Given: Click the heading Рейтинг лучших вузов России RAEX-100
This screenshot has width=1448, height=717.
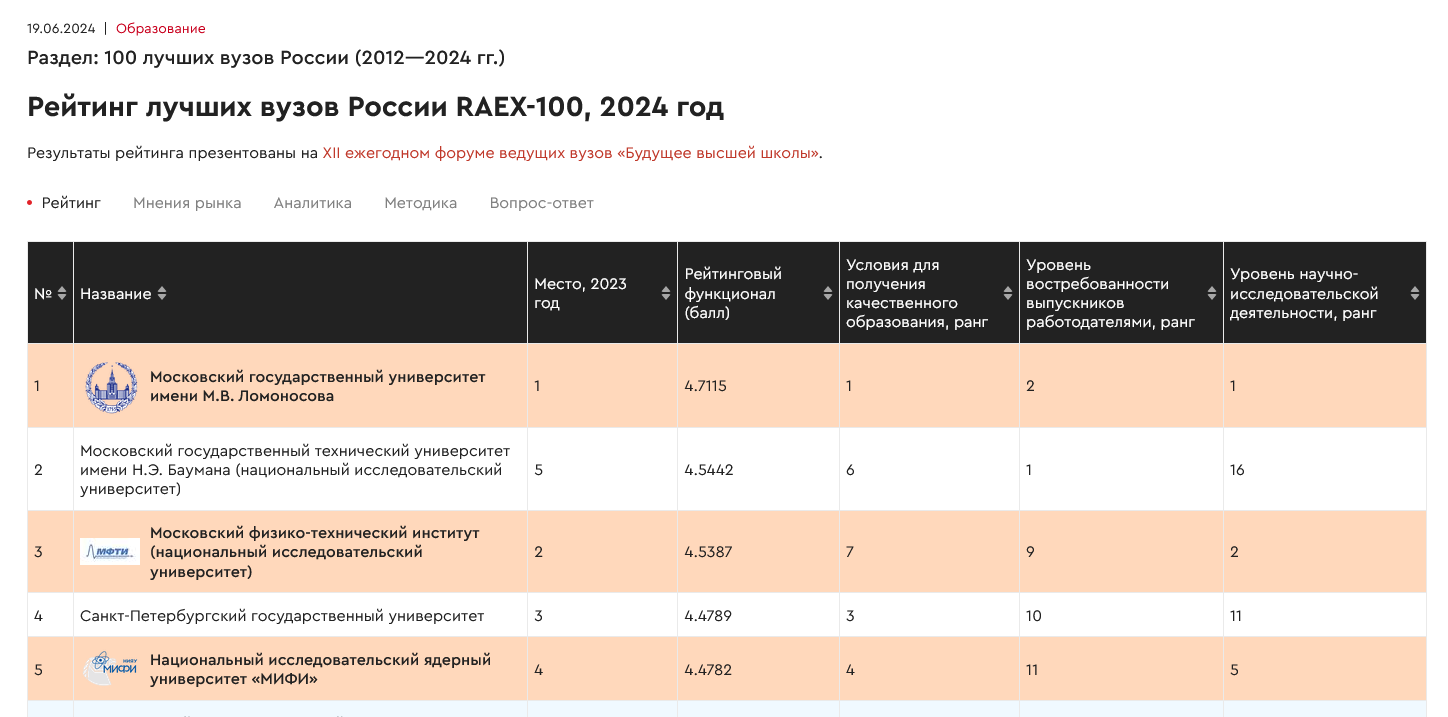Looking at the screenshot, I should [375, 107].
